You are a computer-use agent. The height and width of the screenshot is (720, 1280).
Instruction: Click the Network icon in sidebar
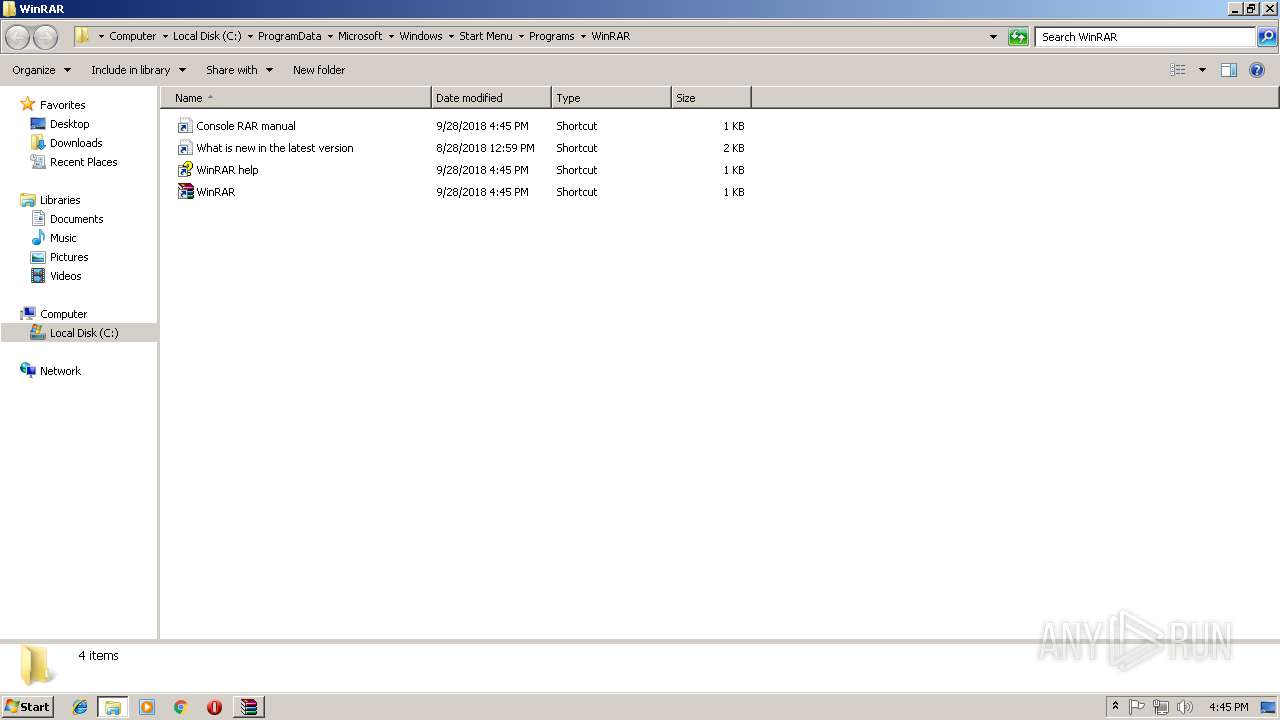tap(28, 371)
